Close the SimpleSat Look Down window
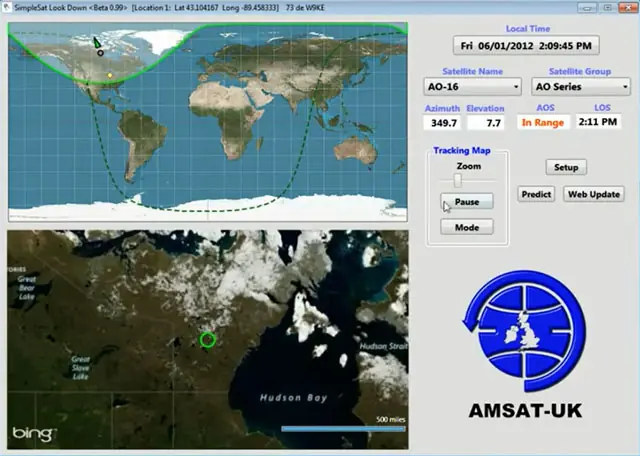The height and width of the screenshot is (456, 640). pos(627,7)
